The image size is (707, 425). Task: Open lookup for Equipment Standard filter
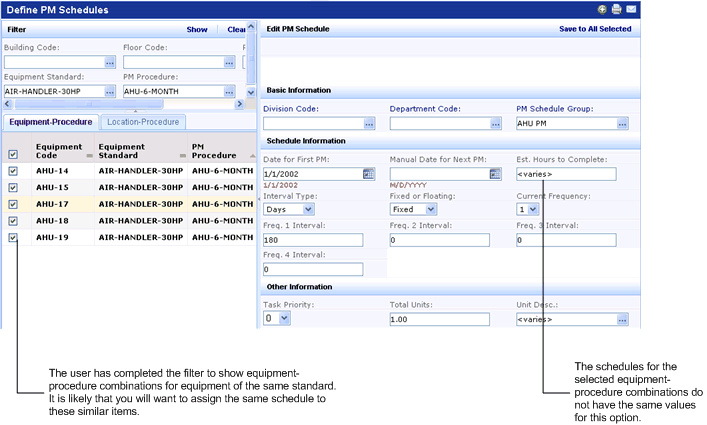[x=110, y=91]
